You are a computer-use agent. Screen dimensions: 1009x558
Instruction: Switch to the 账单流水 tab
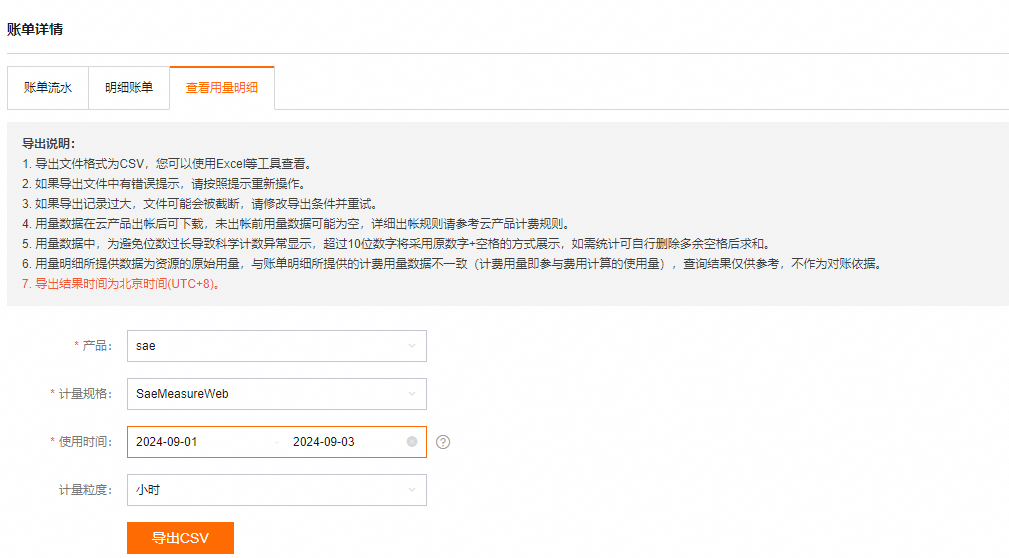(48, 88)
